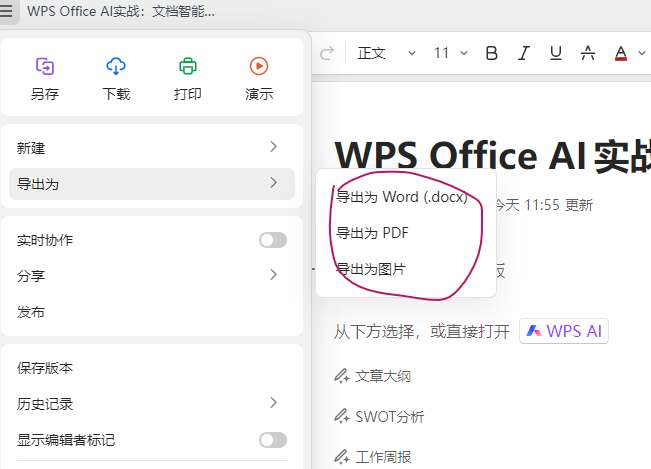The height and width of the screenshot is (469, 651).
Task: Click the Redo arrow icon
Action: coord(327,53)
